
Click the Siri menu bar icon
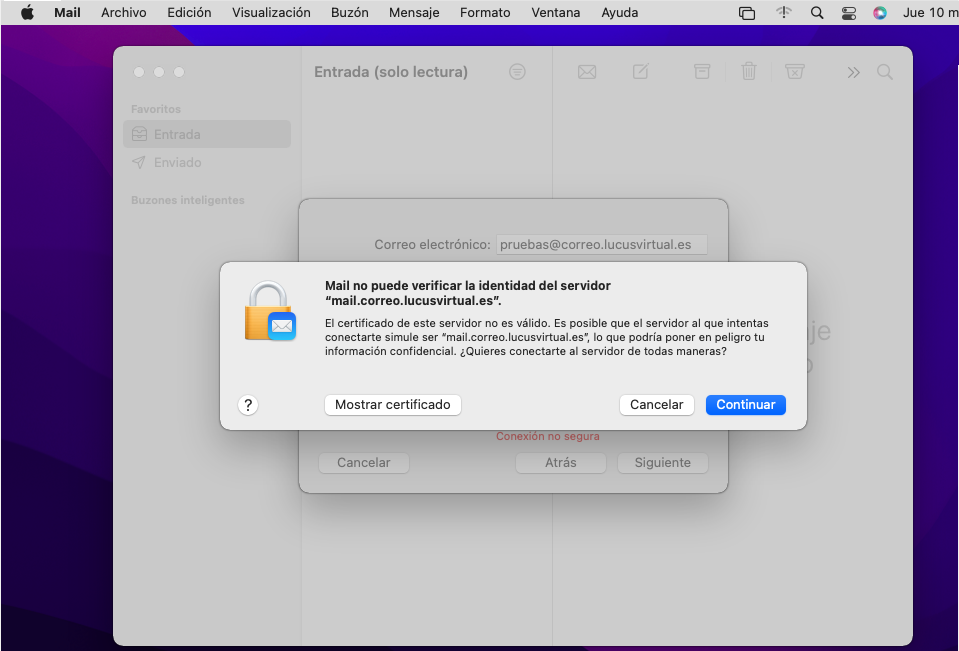pos(879,13)
